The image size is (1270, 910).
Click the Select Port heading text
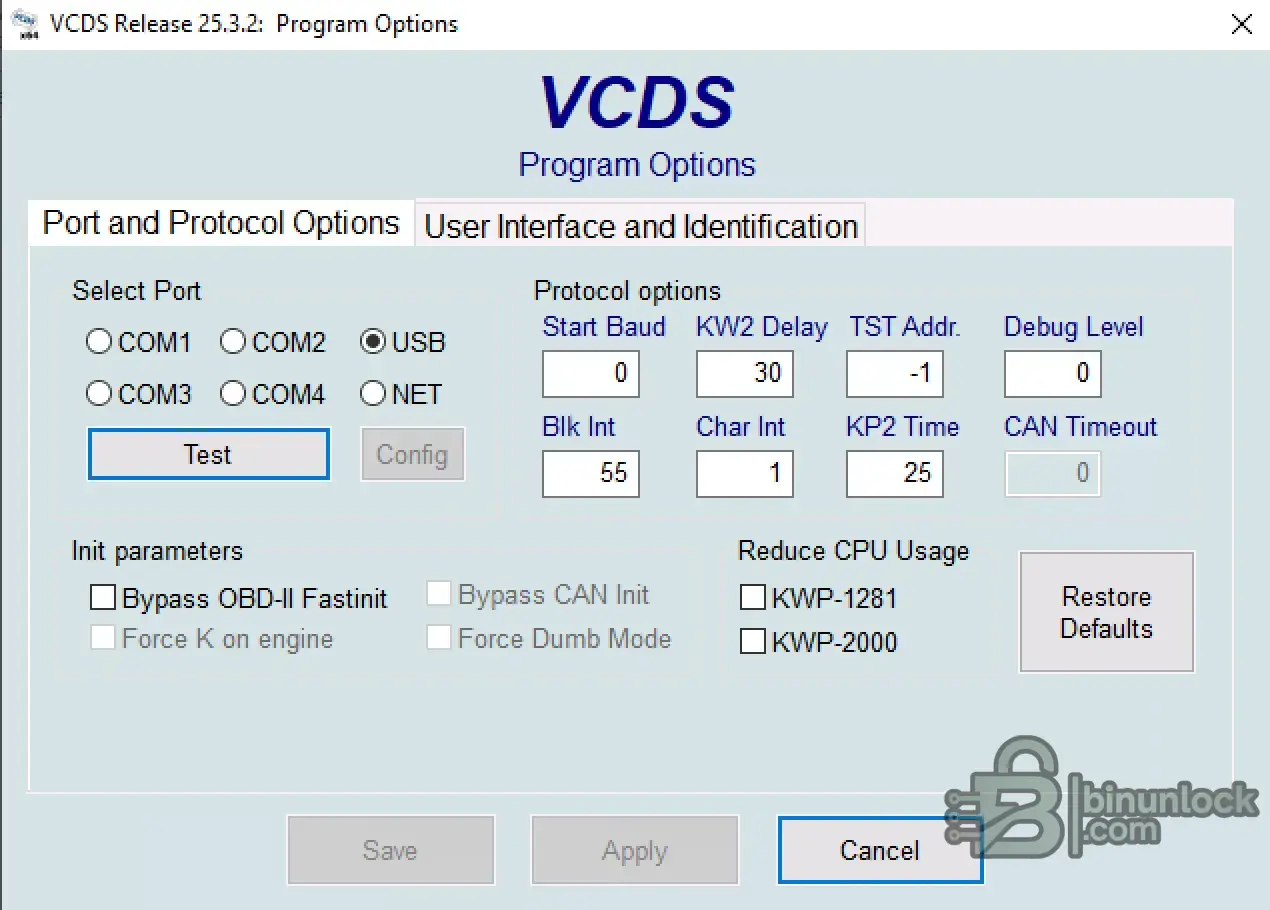pos(137,291)
